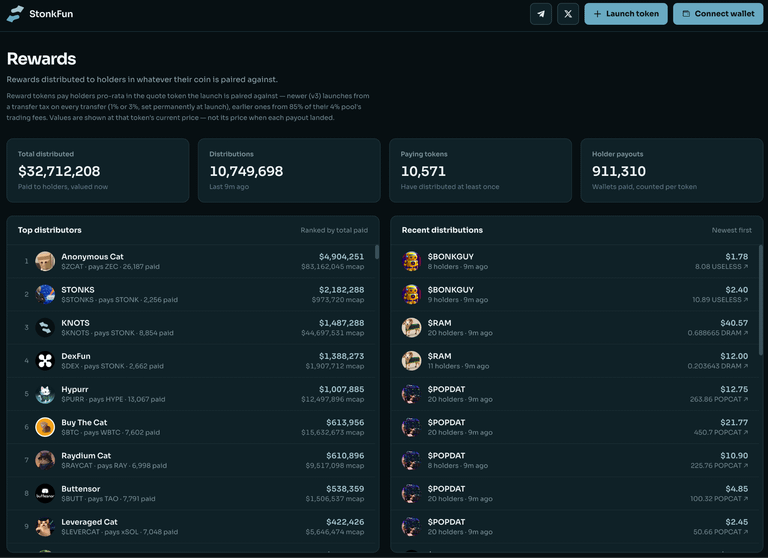768x558 pixels.
Task: Click the first $BONKGUY robot avatar
Action: (411, 261)
